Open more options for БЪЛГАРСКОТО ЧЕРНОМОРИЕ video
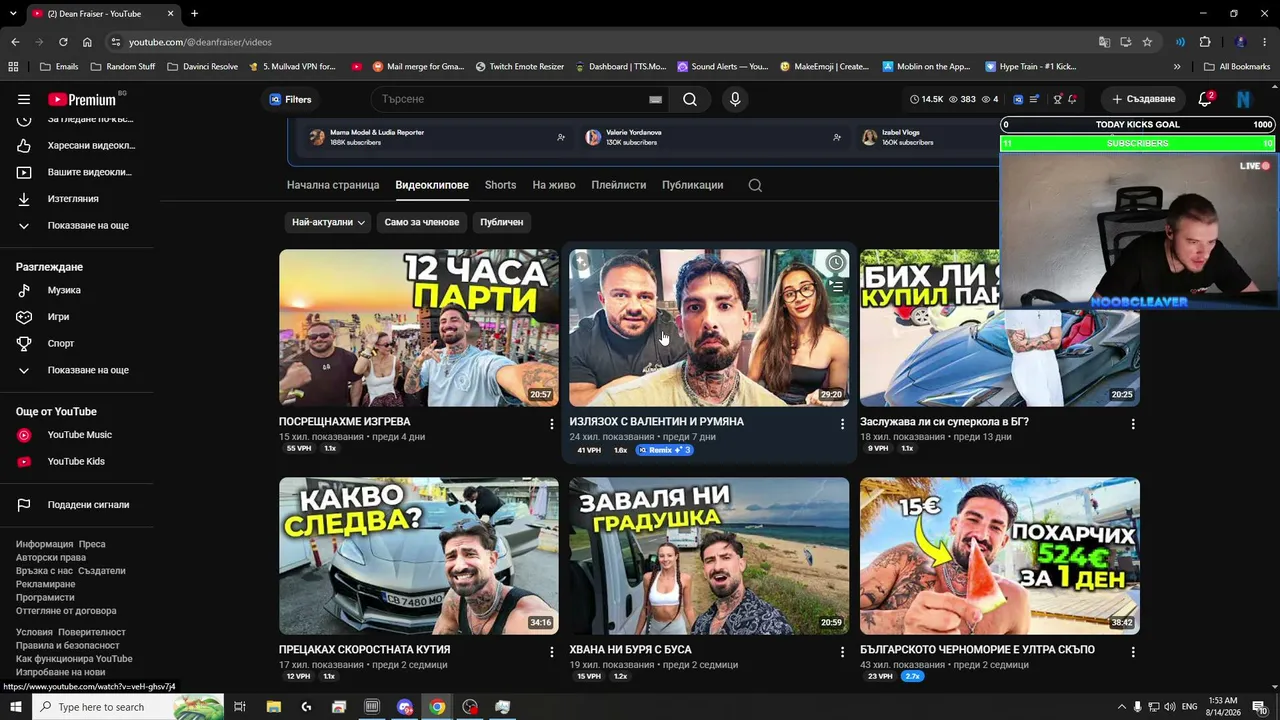Screen dimensions: 1280x720 pos(1132,652)
